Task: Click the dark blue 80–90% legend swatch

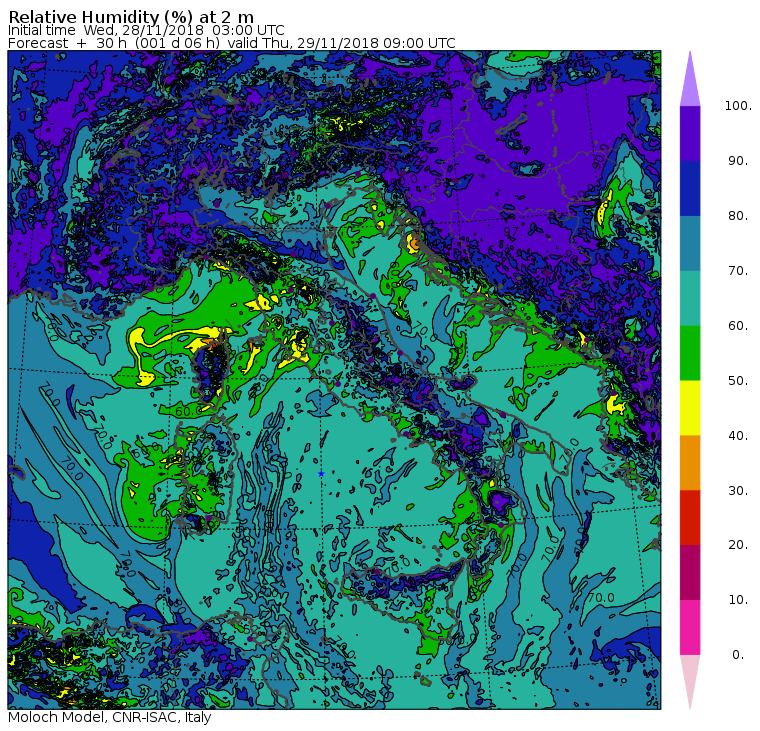Action: pyautogui.click(x=690, y=188)
